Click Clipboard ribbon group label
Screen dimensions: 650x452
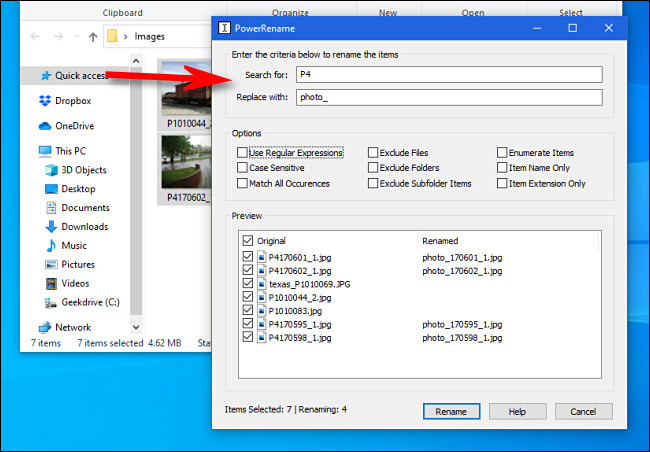[x=123, y=13]
